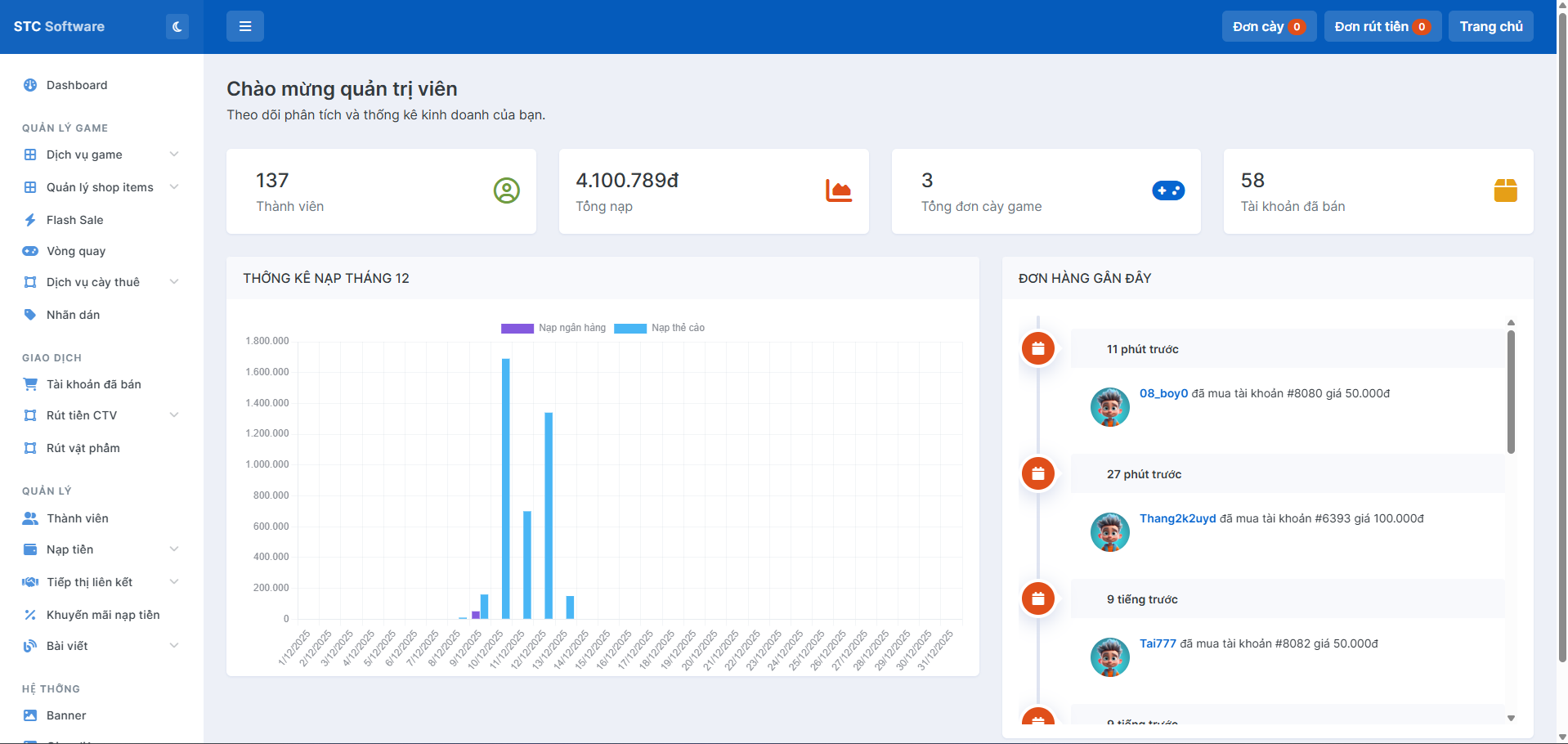Open user 08_boy0 profile link
The height and width of the screenshot is (744, 1568).
click(1163, 393)
